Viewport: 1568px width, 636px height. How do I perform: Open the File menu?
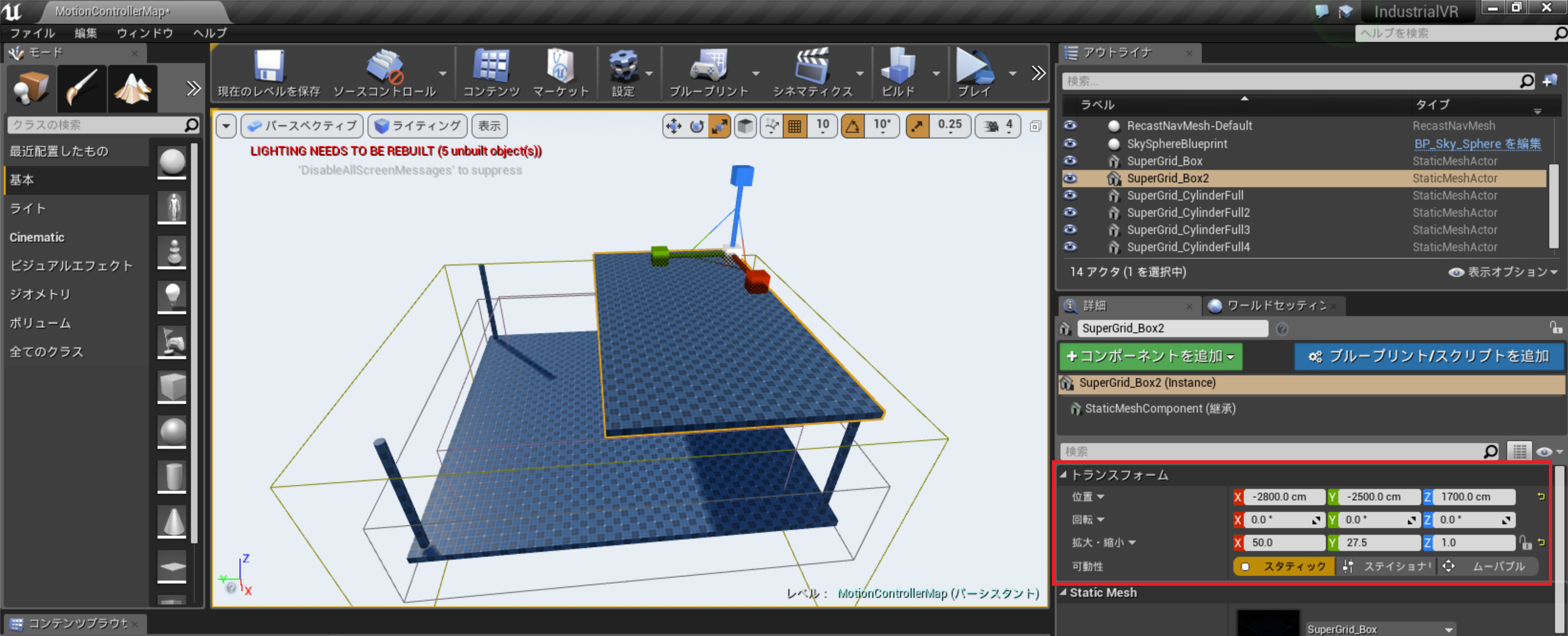[32, 33]
